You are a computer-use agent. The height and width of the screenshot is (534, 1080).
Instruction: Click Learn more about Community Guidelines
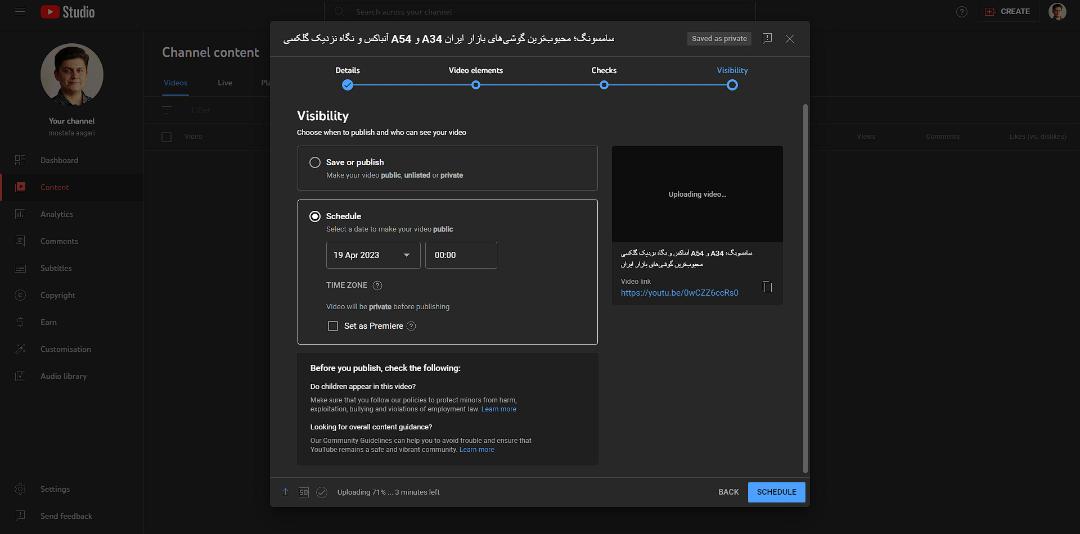[x=477, y=450]
